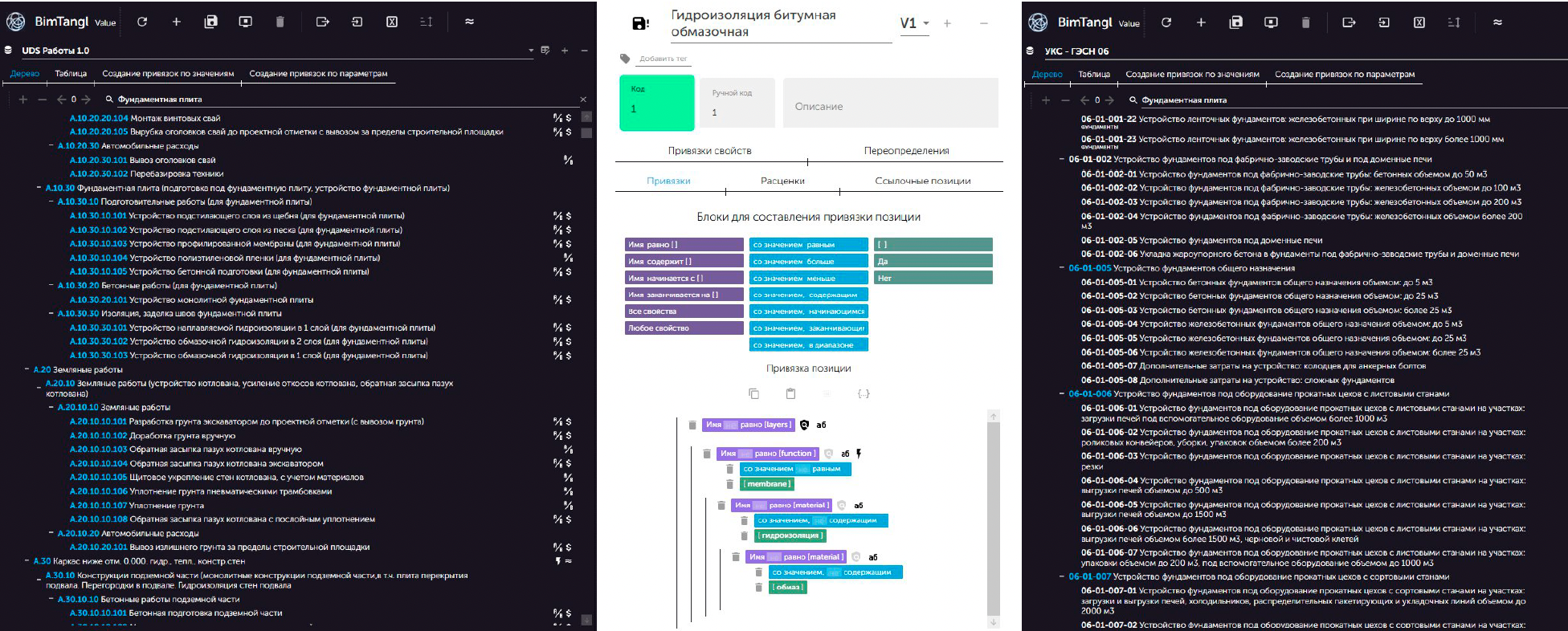1568x631 pixels.
Task: Click copy icon under Привязка позиции
Action: 753,393
